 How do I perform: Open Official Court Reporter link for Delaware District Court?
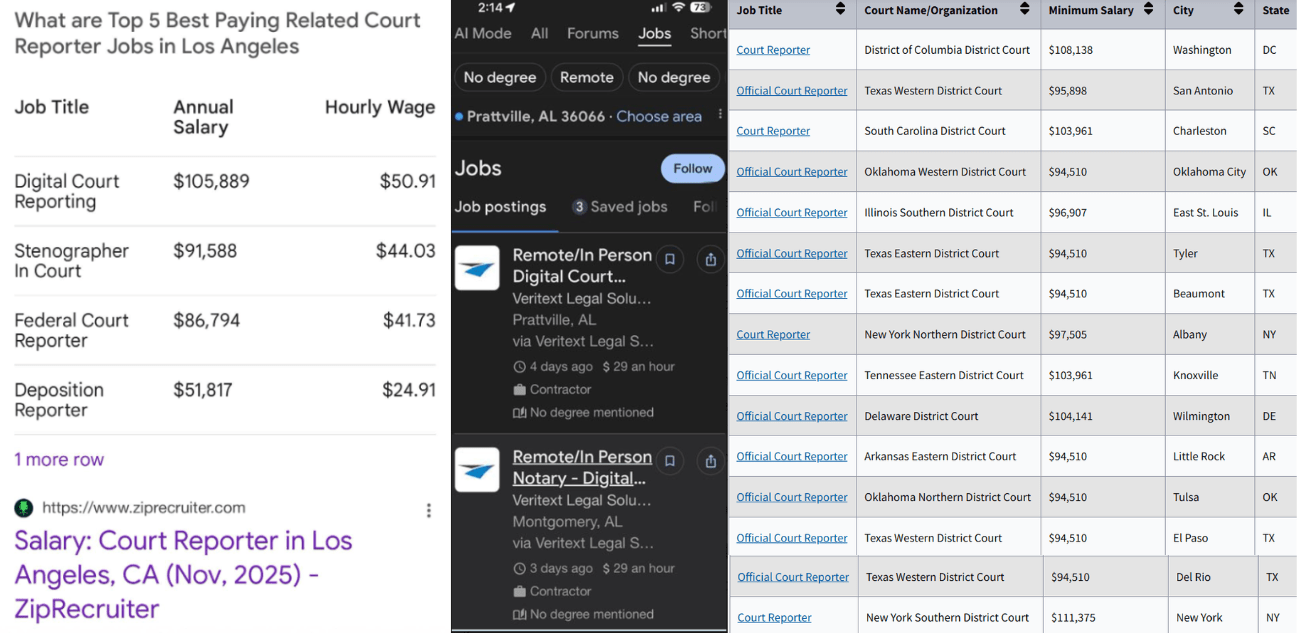[x=791, y=416]
